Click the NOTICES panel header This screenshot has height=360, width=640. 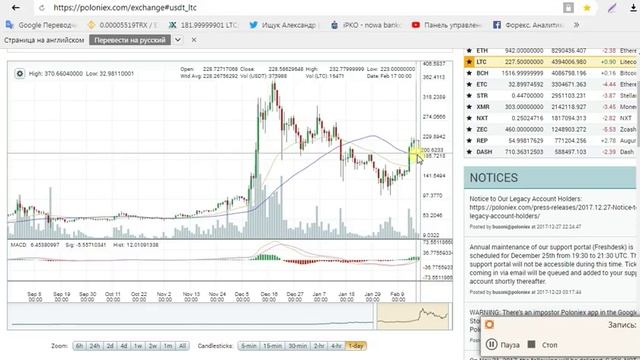[x=550, y=178]
